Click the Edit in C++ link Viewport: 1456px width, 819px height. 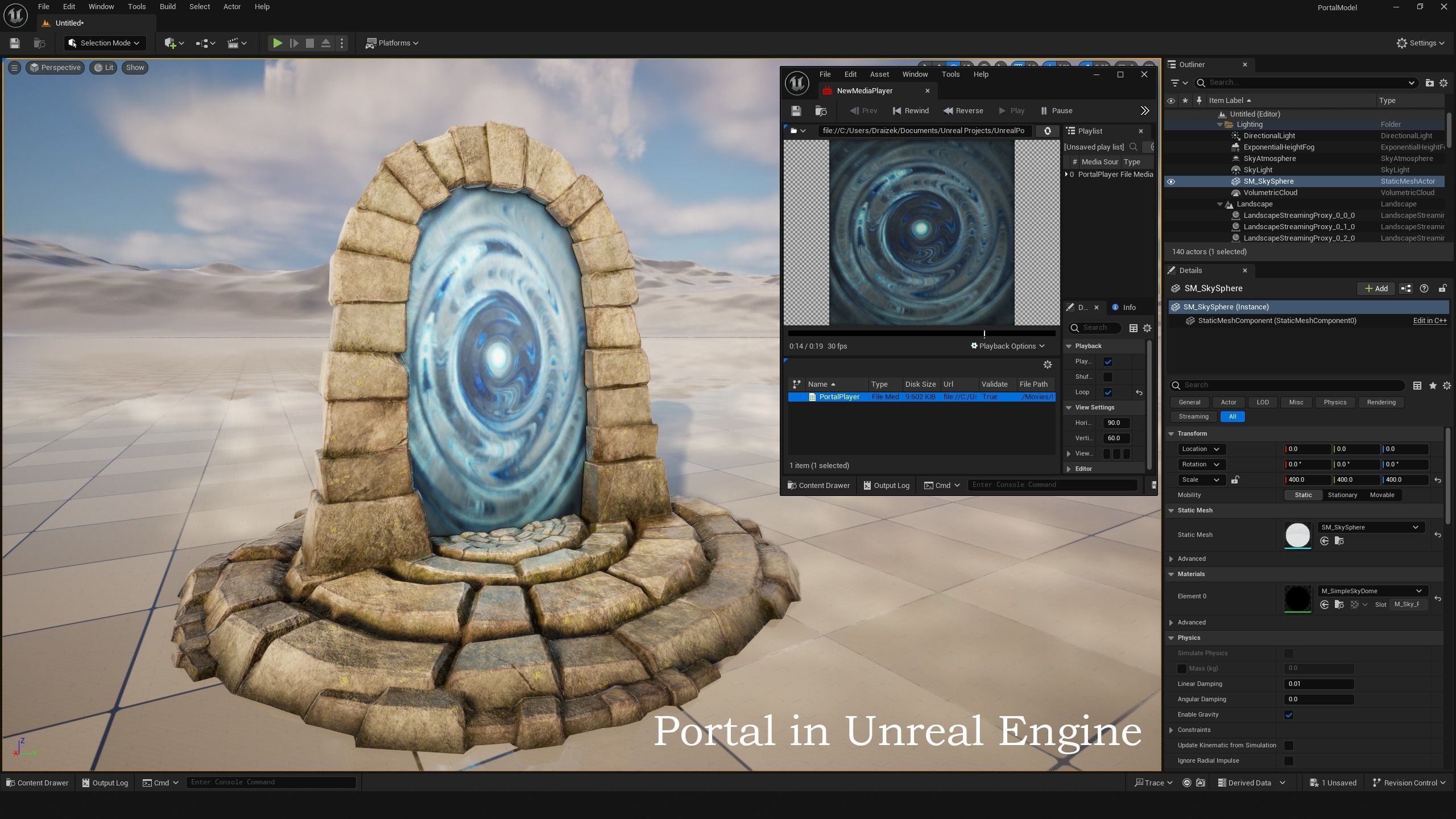pos(1430,321)
